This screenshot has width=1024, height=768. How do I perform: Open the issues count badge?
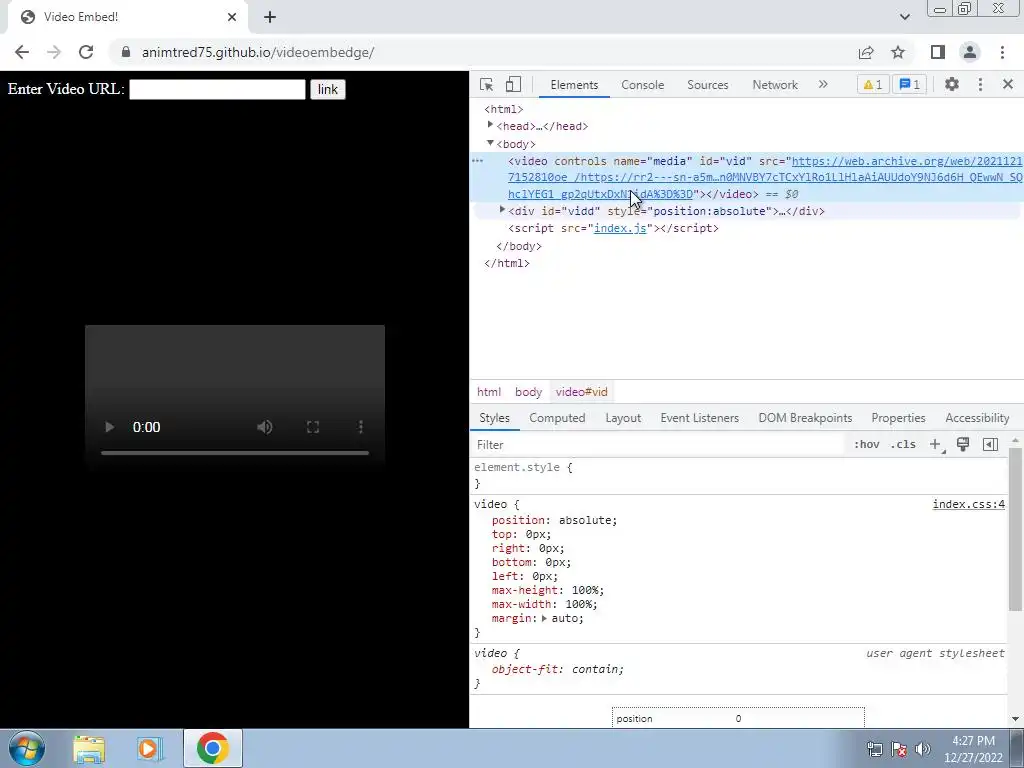coord(910,84)
